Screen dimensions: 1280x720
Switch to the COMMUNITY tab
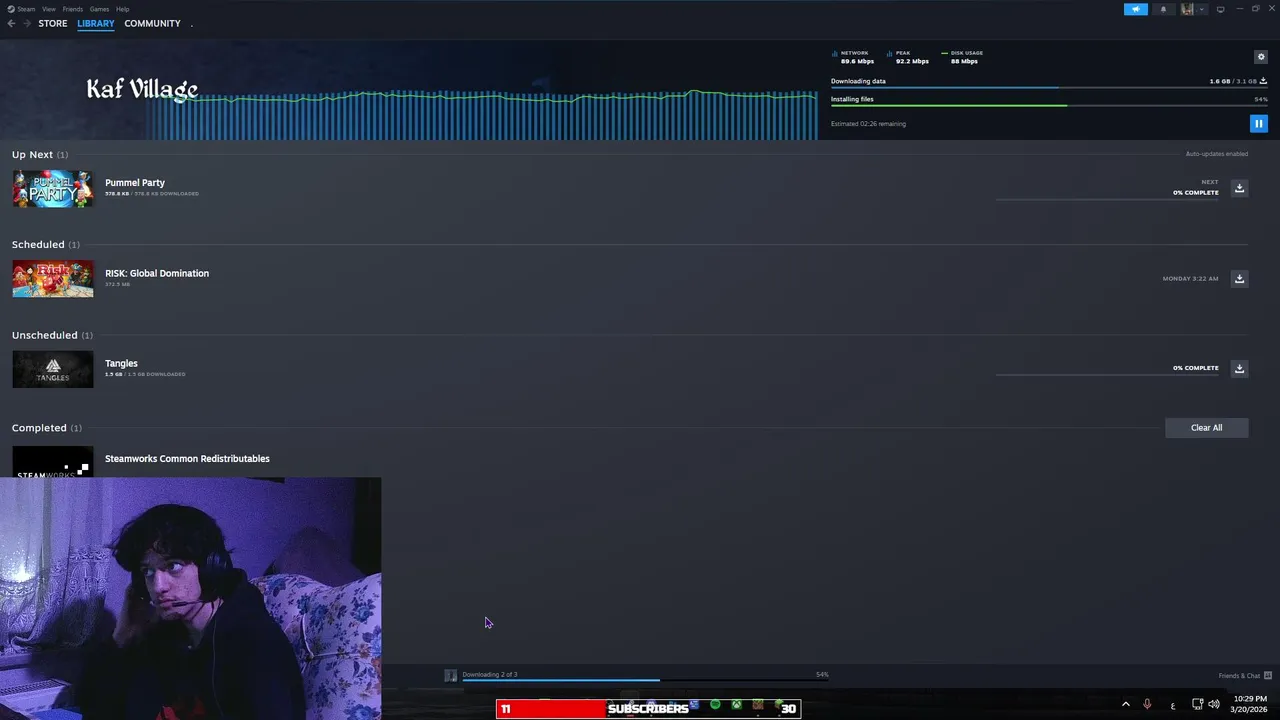152,23
